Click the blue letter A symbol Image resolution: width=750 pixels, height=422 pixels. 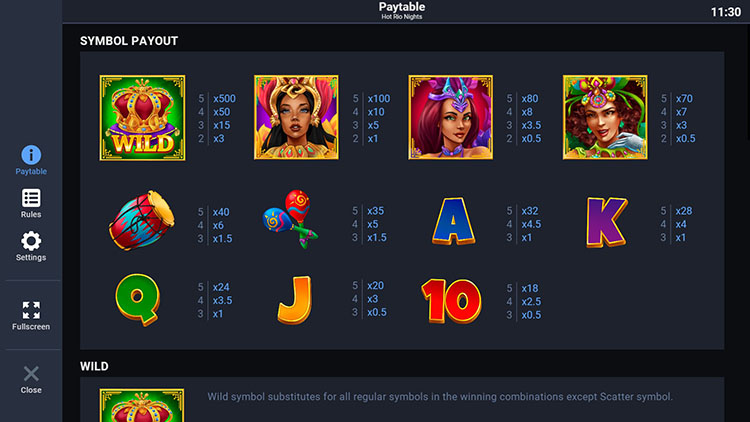point(452,221)
